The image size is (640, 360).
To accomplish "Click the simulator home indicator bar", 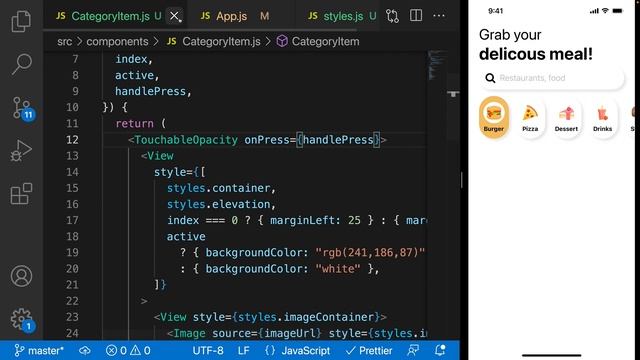I will click(551, 355).
